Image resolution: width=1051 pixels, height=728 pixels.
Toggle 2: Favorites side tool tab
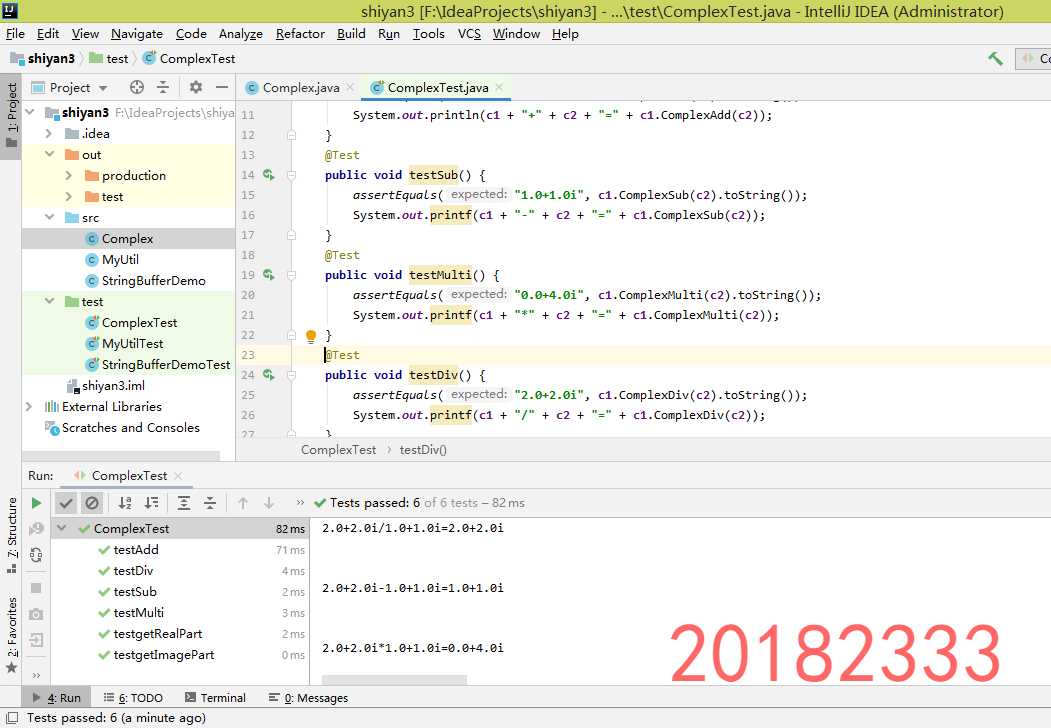pos(11,634)
